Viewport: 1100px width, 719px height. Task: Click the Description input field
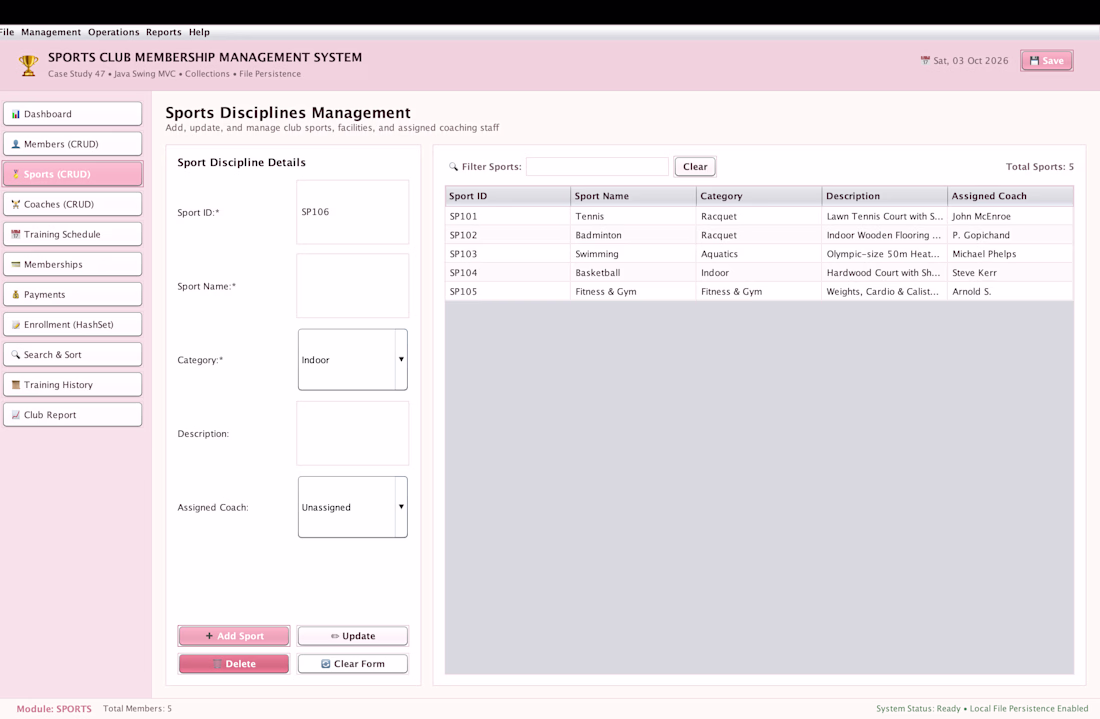tap(353, 434)
